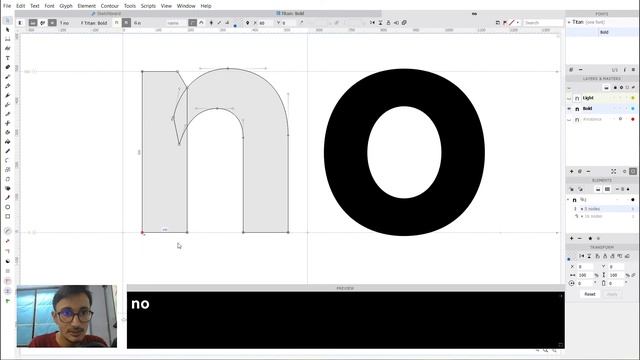
Task: Select the Brush tool
Action: (7, 76)
